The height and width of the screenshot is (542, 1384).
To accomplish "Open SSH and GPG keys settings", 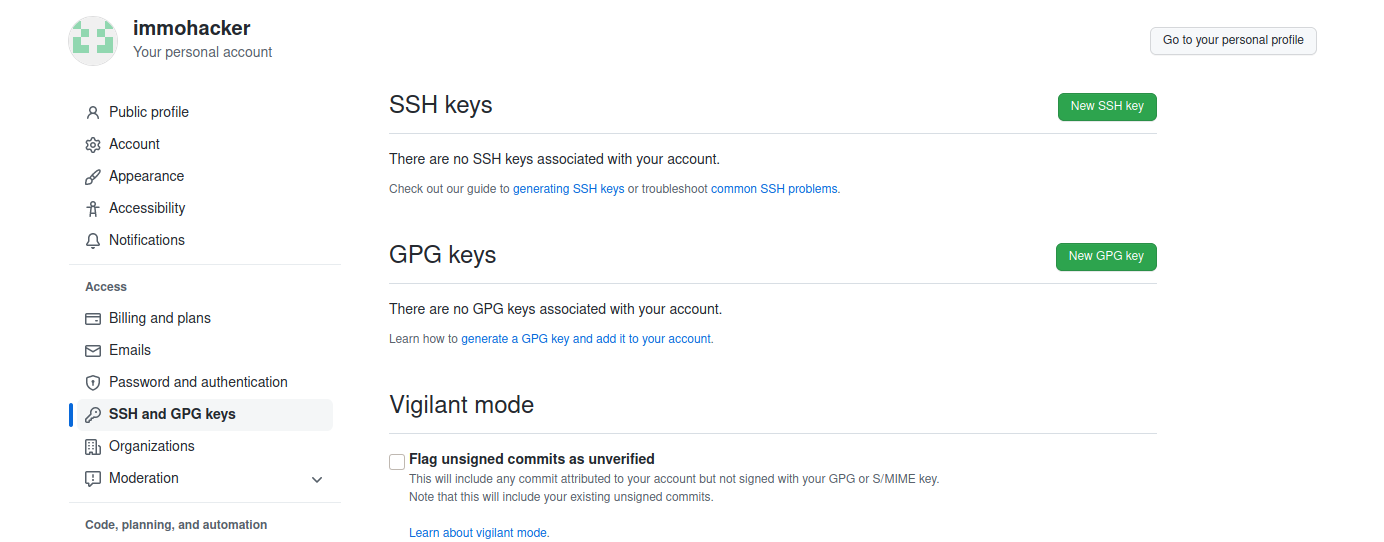I will coord(172,414).
